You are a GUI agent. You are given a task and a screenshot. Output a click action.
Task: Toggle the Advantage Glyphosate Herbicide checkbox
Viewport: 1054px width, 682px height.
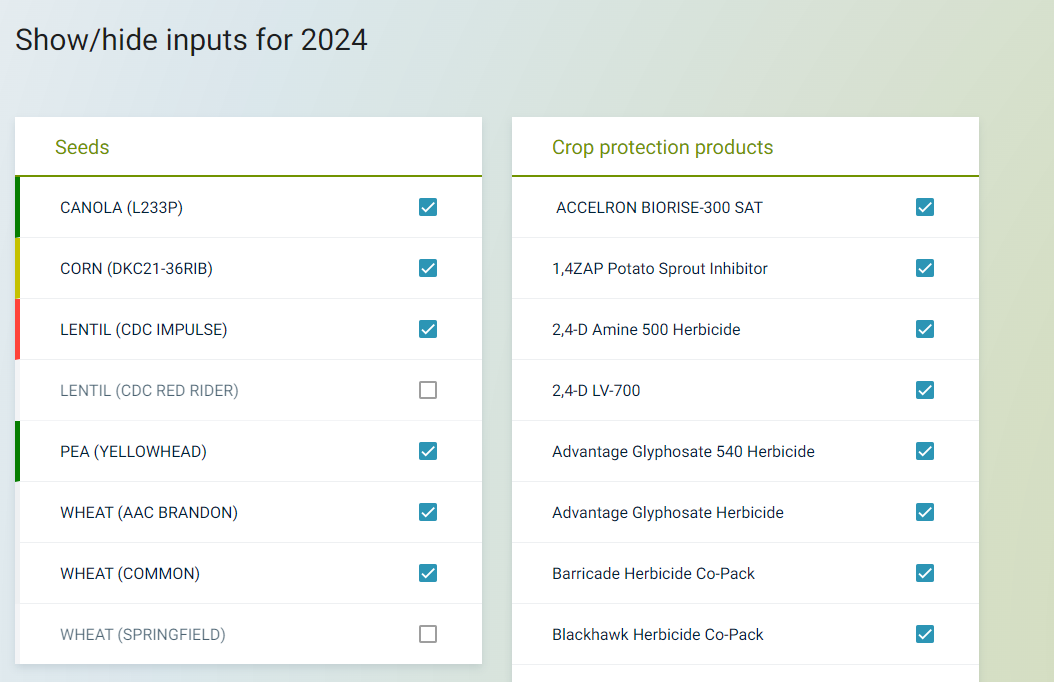coord(925,512)
